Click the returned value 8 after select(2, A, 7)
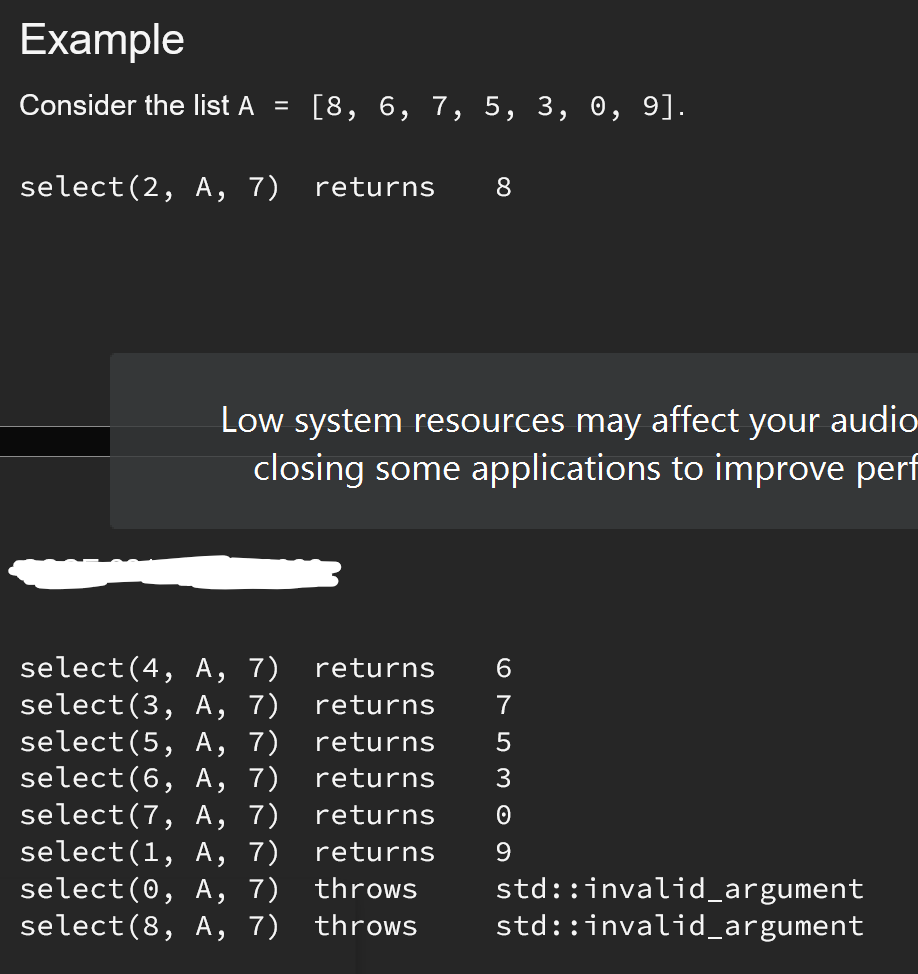This screenshot has width=918, height=974. pyautogui.click(x=503, y=187)
